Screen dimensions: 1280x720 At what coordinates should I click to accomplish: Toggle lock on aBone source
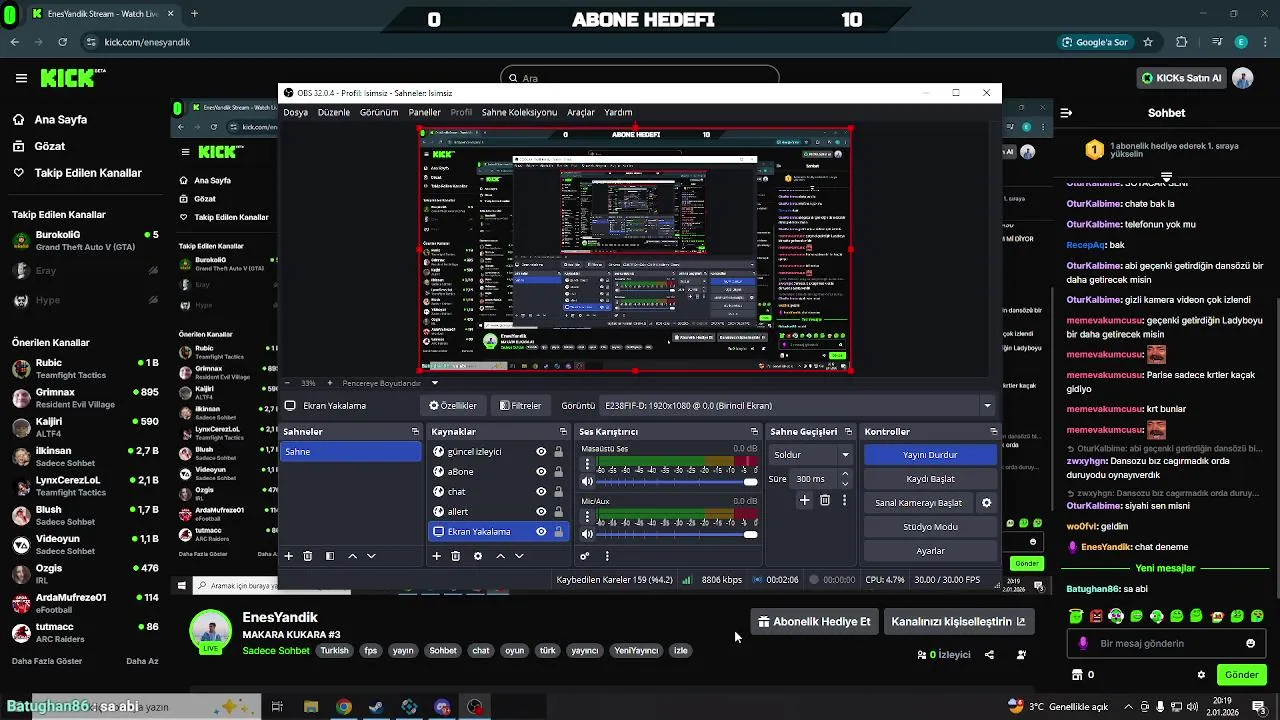[558, 472]
